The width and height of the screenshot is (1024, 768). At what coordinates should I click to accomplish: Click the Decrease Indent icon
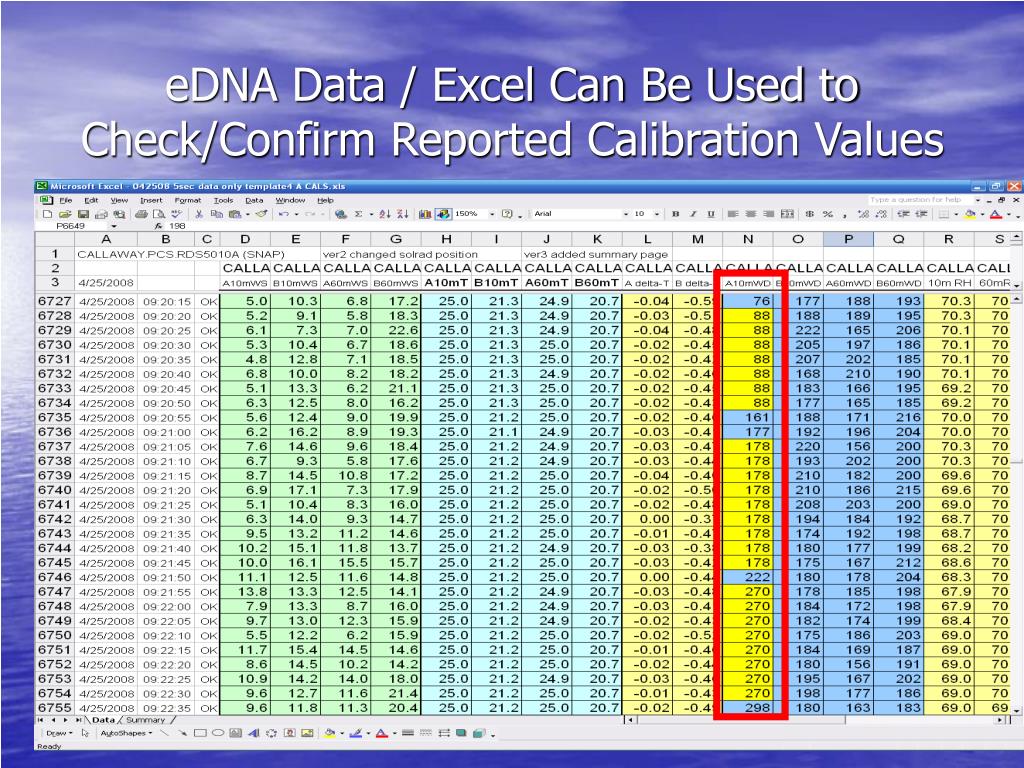[x=903, y=214]
